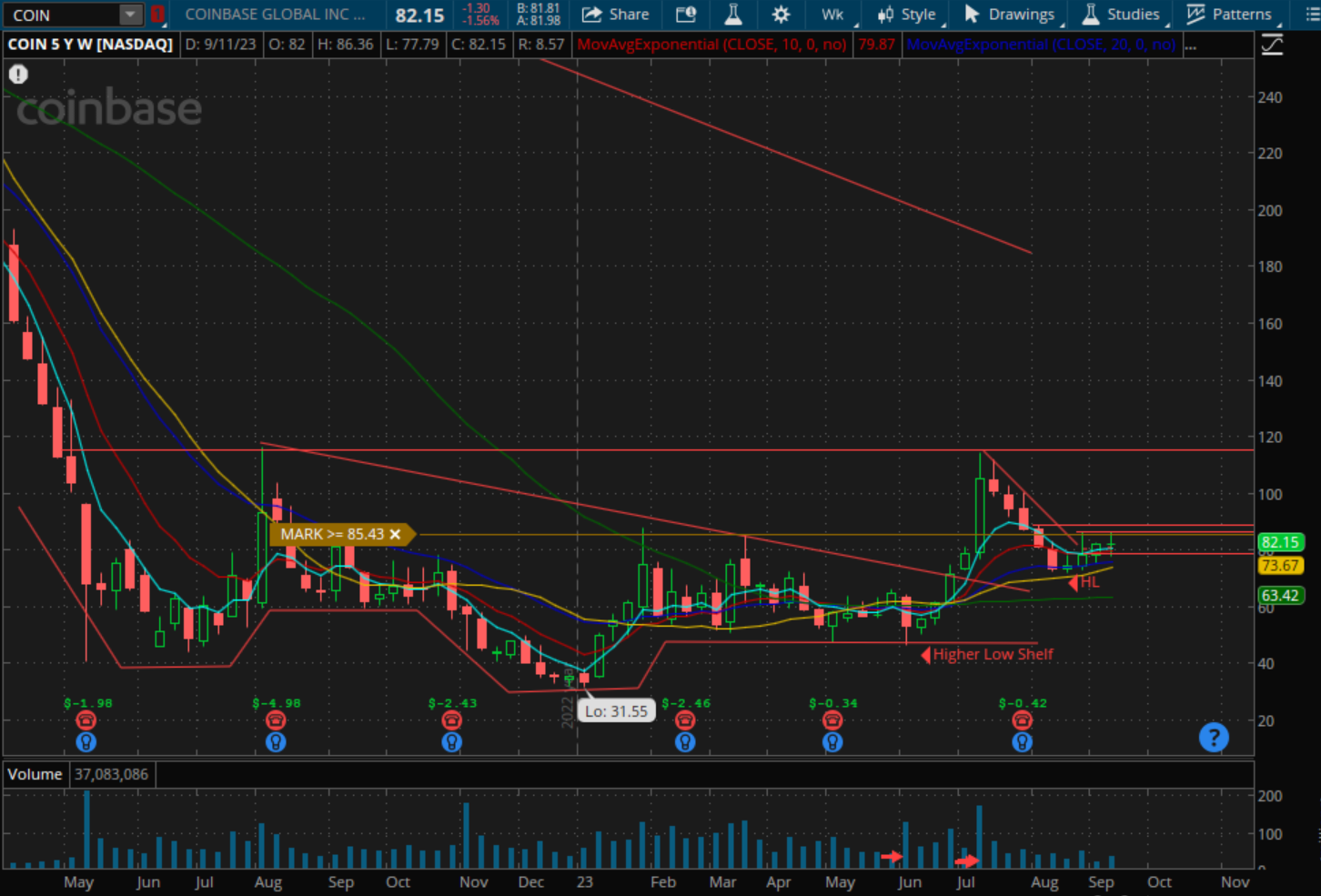1321x896 pixels.
Task: Click the earnings phone icon under $-1.98
Action: tap(86, 720)
